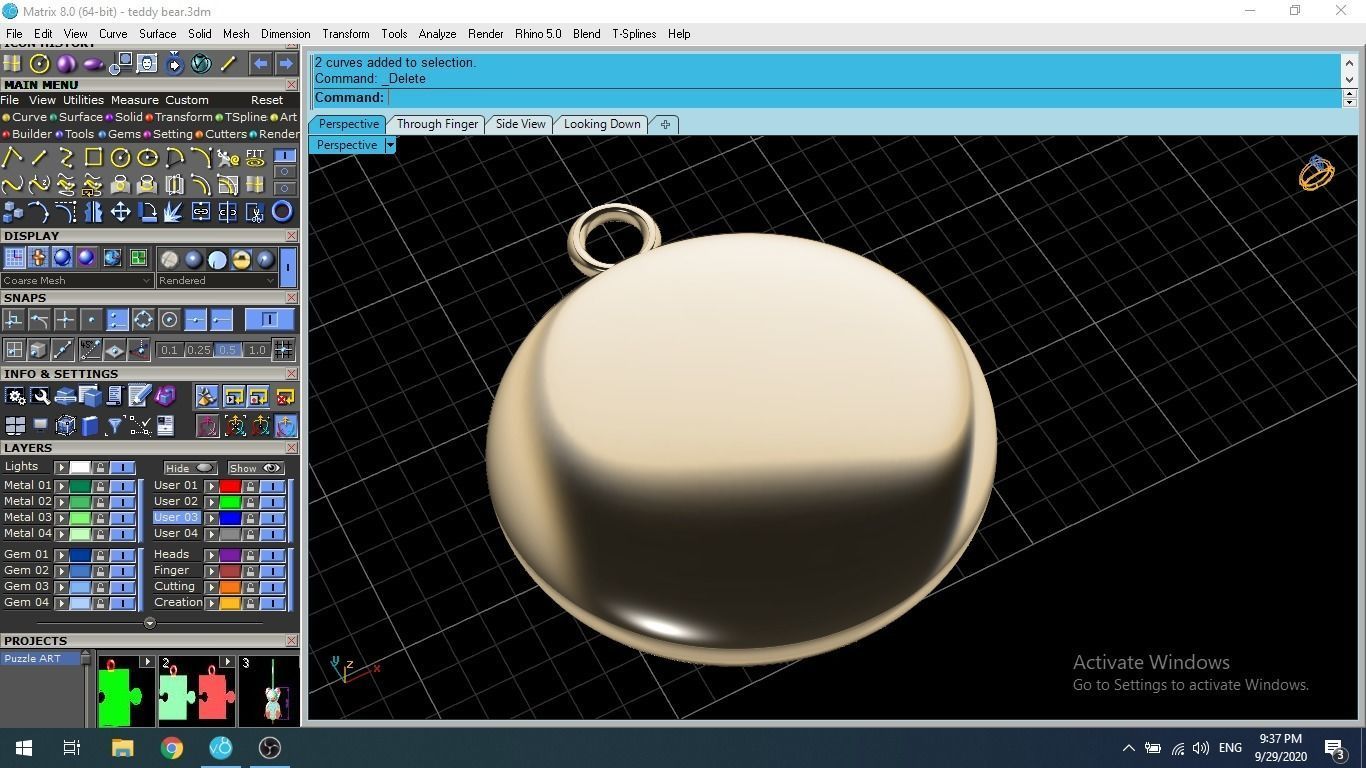Screen dimensions: 1366x768
Task: Open the teddy bear project thumbnail 3
Action: click(x=270, y=692)
